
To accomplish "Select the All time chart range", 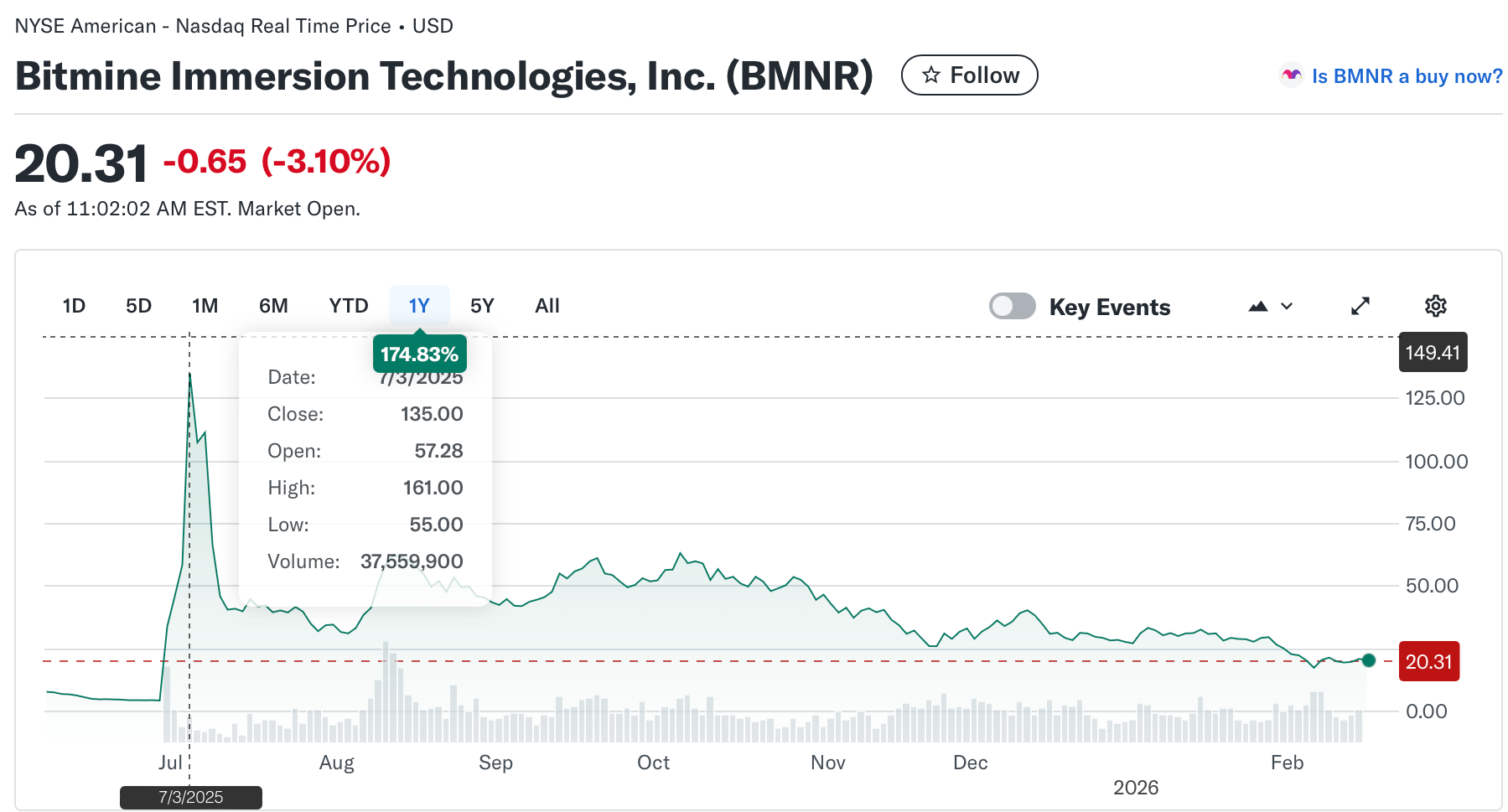I will (x=547, y=306).
